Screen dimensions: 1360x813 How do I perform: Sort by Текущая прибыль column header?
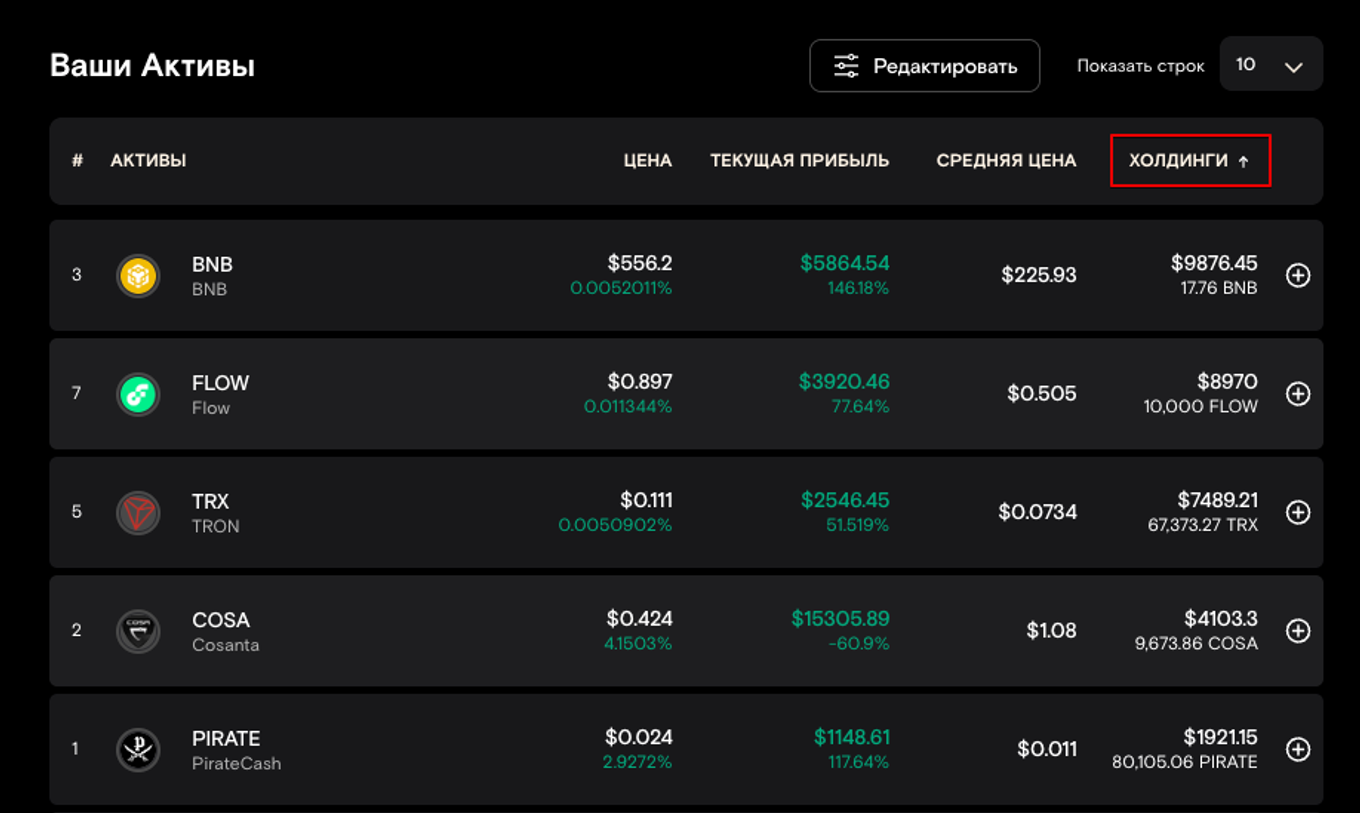[799, 161]
